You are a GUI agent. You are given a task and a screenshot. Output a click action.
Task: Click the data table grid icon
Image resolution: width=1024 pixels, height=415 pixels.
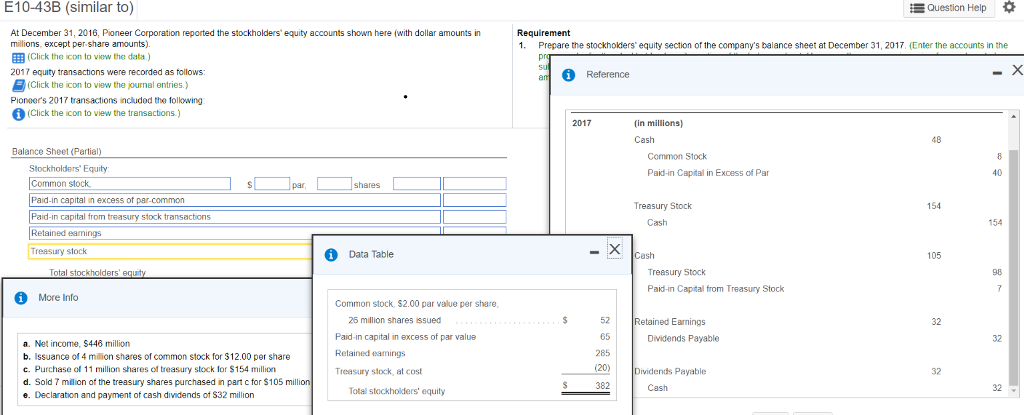17,58
